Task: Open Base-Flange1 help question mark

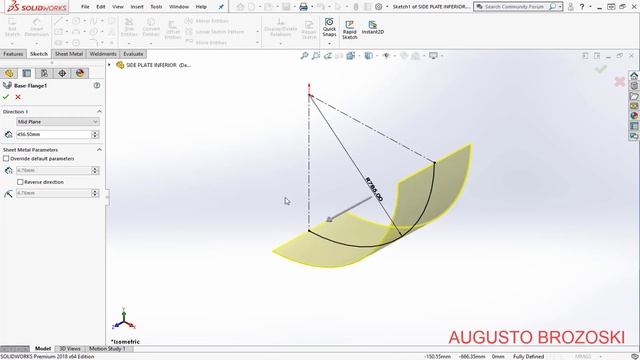Action: tap(97, 85)
